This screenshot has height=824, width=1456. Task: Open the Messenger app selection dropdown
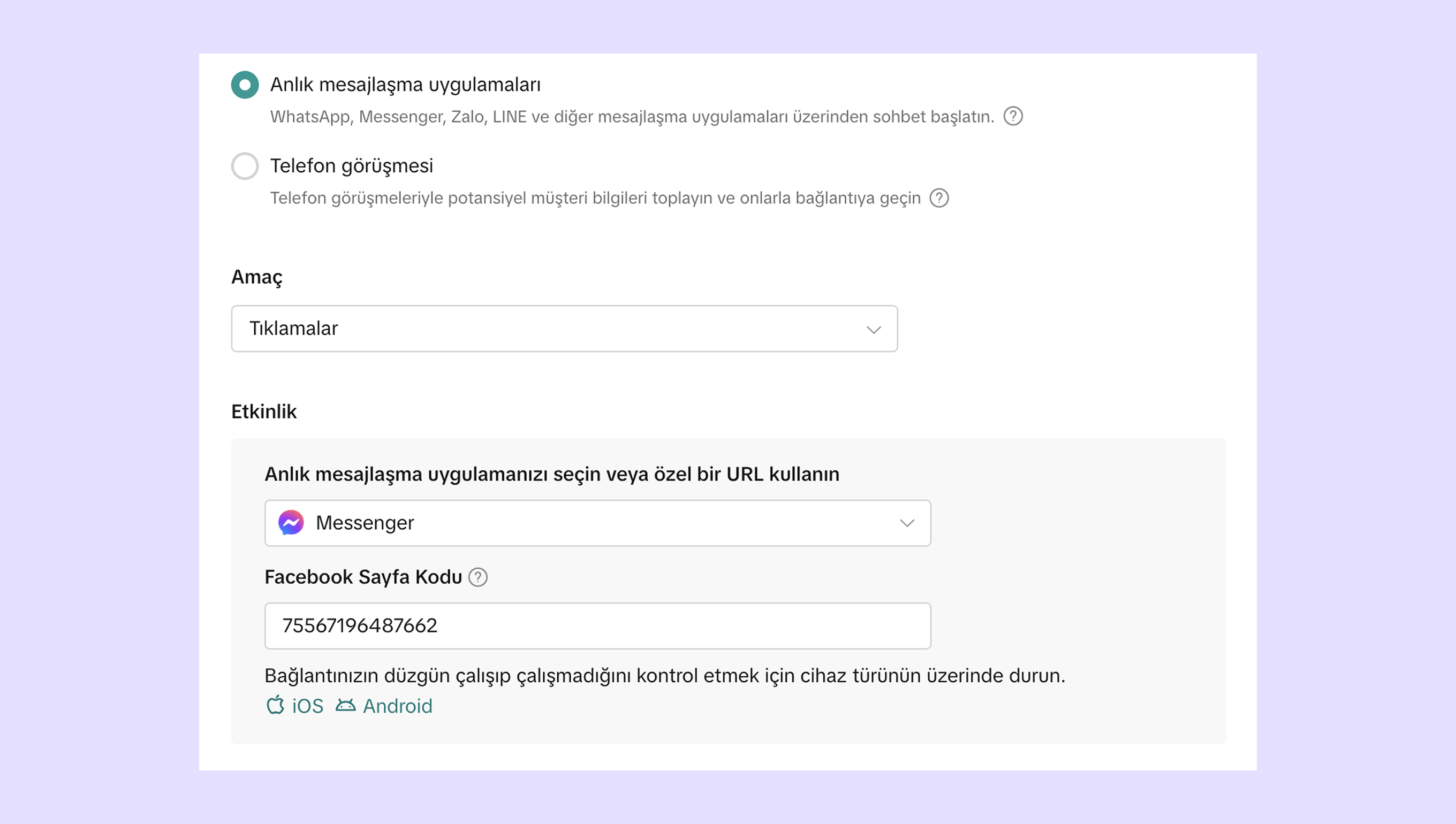(597, 523)
